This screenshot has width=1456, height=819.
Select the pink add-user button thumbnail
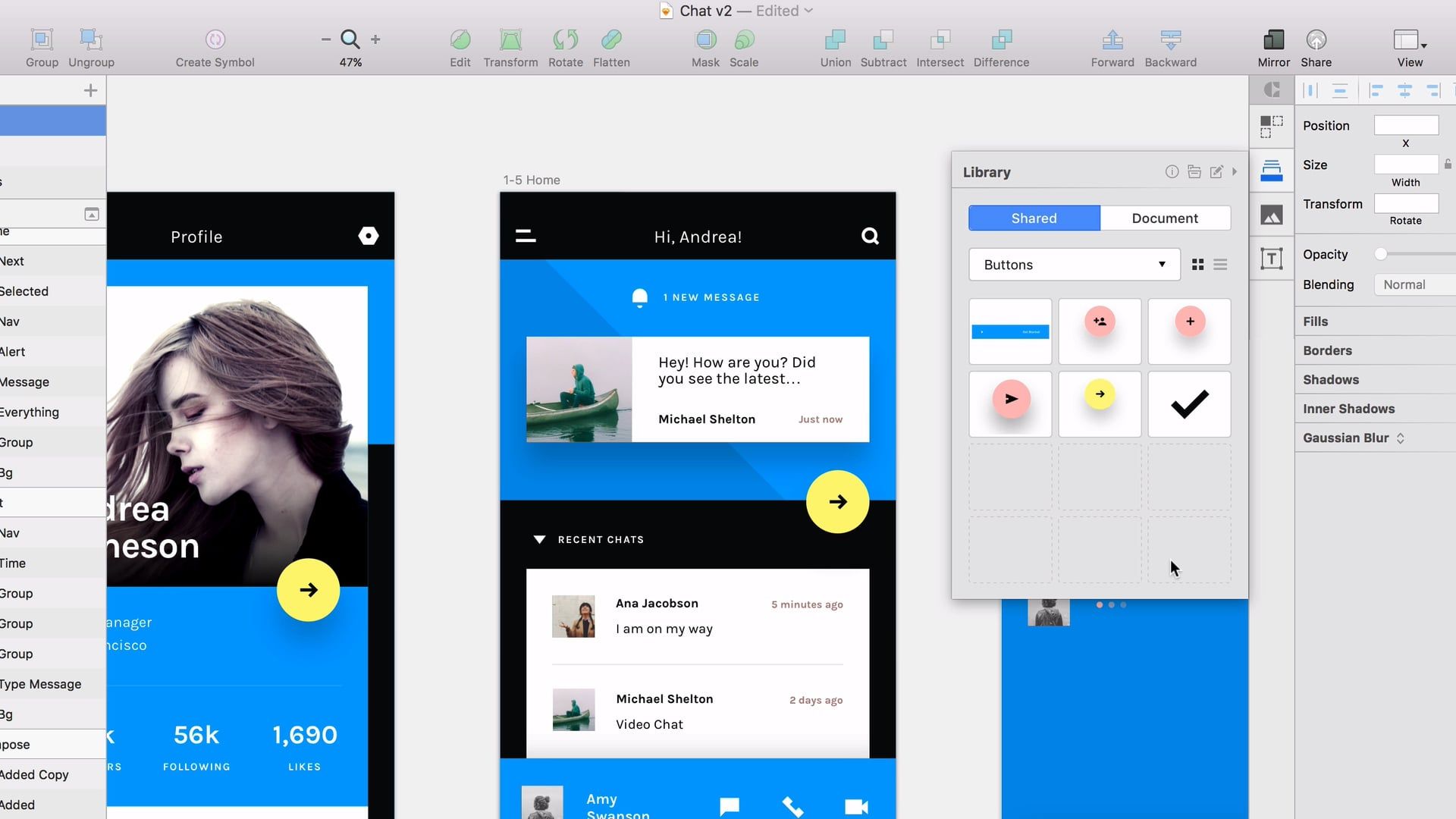click(1100, 331)
